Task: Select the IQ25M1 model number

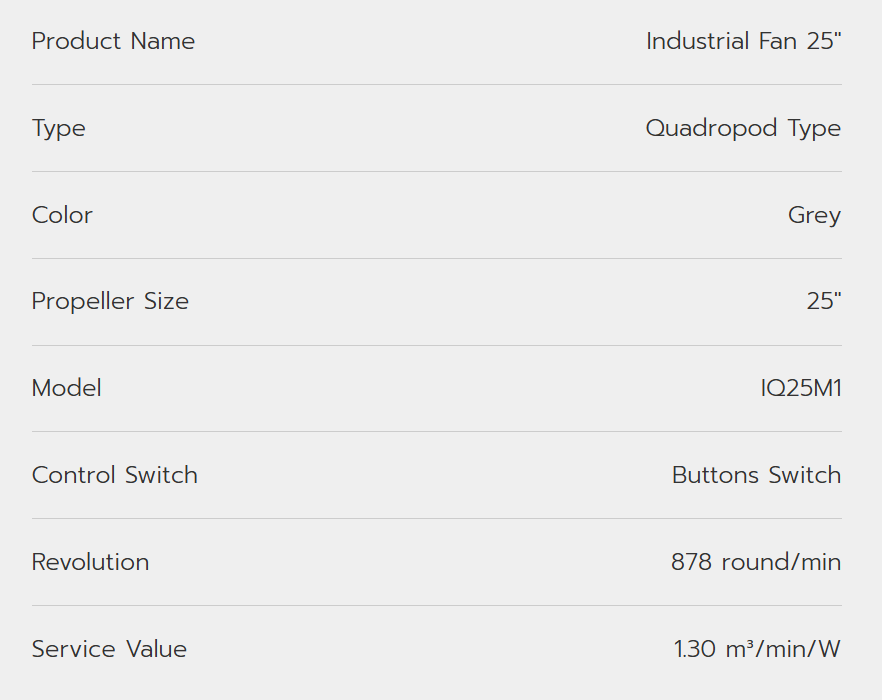Action: (801, 388)
